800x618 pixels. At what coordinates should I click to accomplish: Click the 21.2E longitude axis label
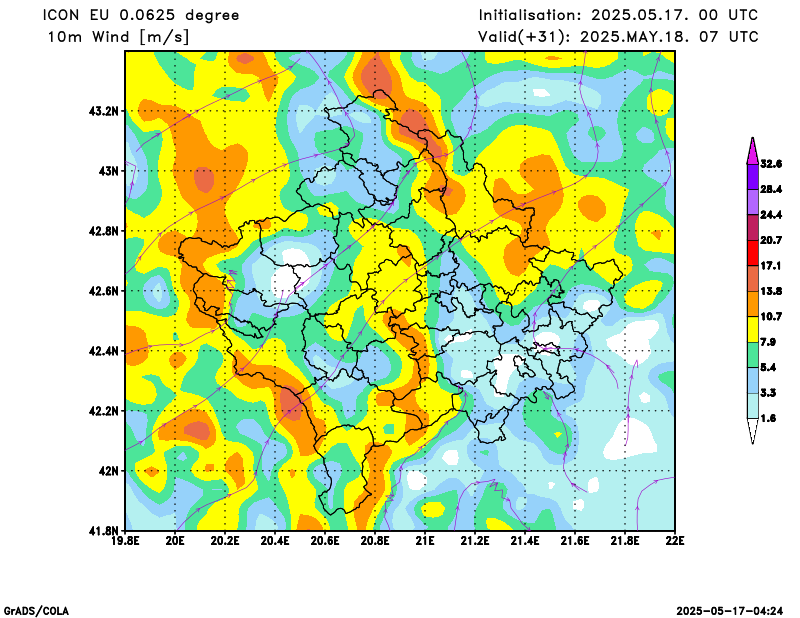[x=476, y=541]
